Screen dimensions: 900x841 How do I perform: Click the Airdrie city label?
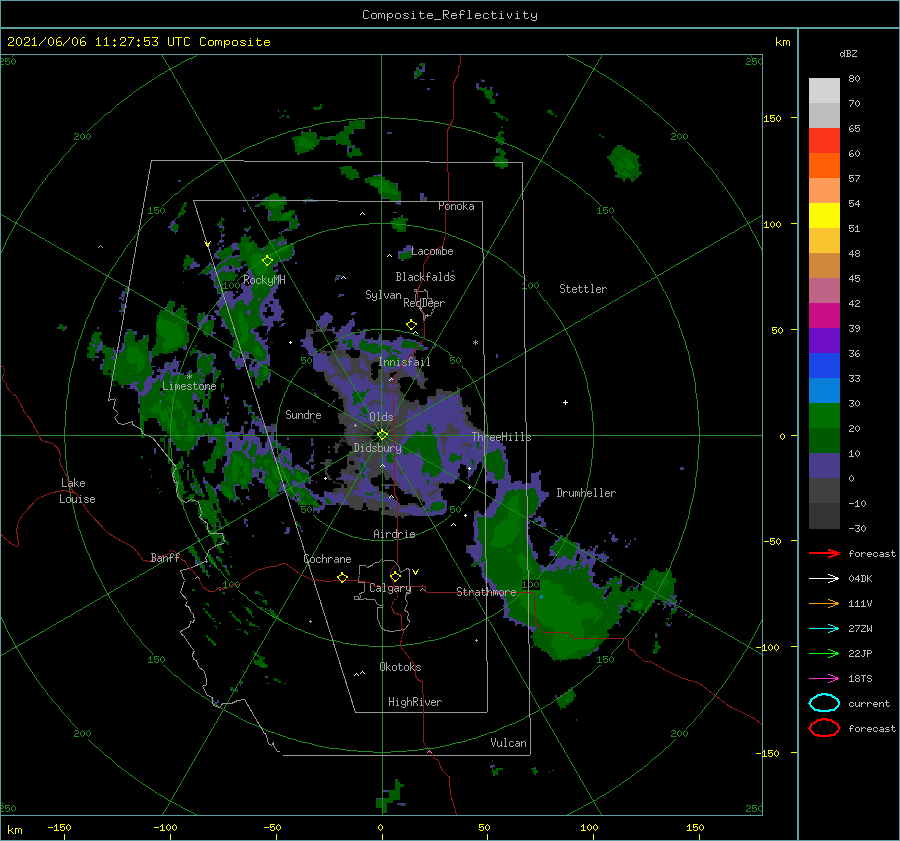(x=394, y=534)
